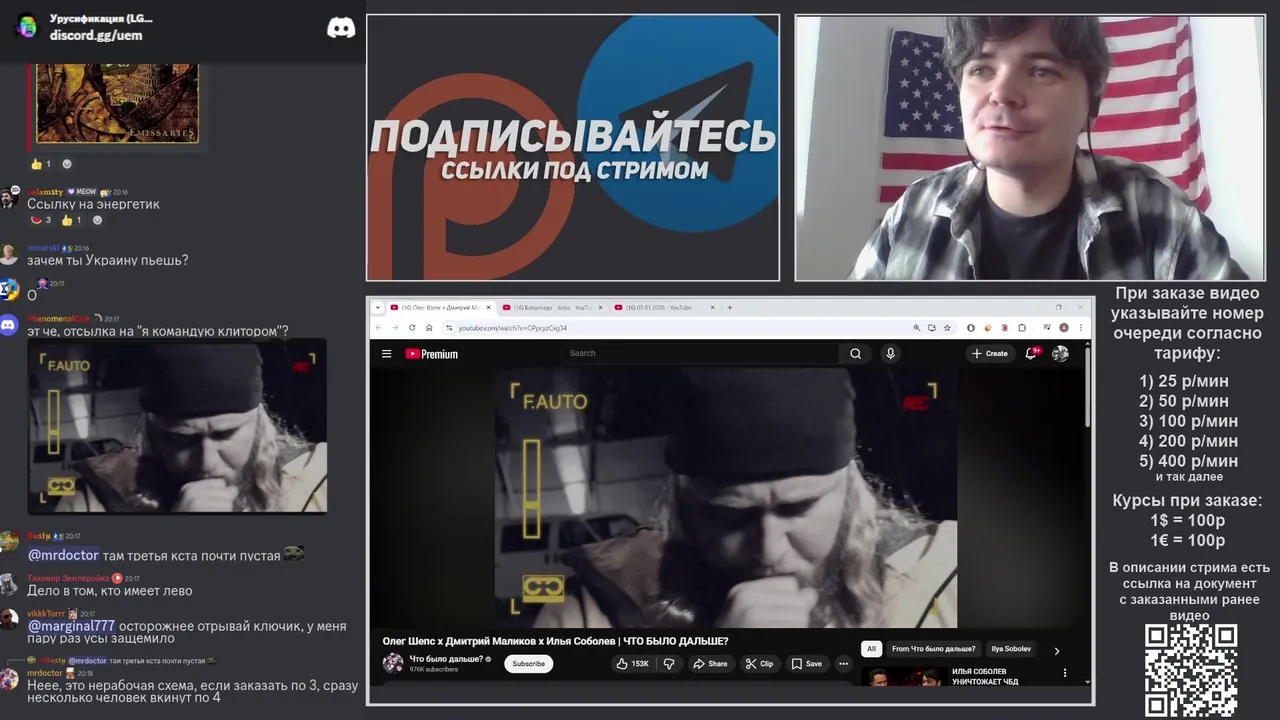Toggle thumbs-up reaction under Ссылку на энергетик
This screenshot has height=720, width=1280.
(x=73, y=220)
